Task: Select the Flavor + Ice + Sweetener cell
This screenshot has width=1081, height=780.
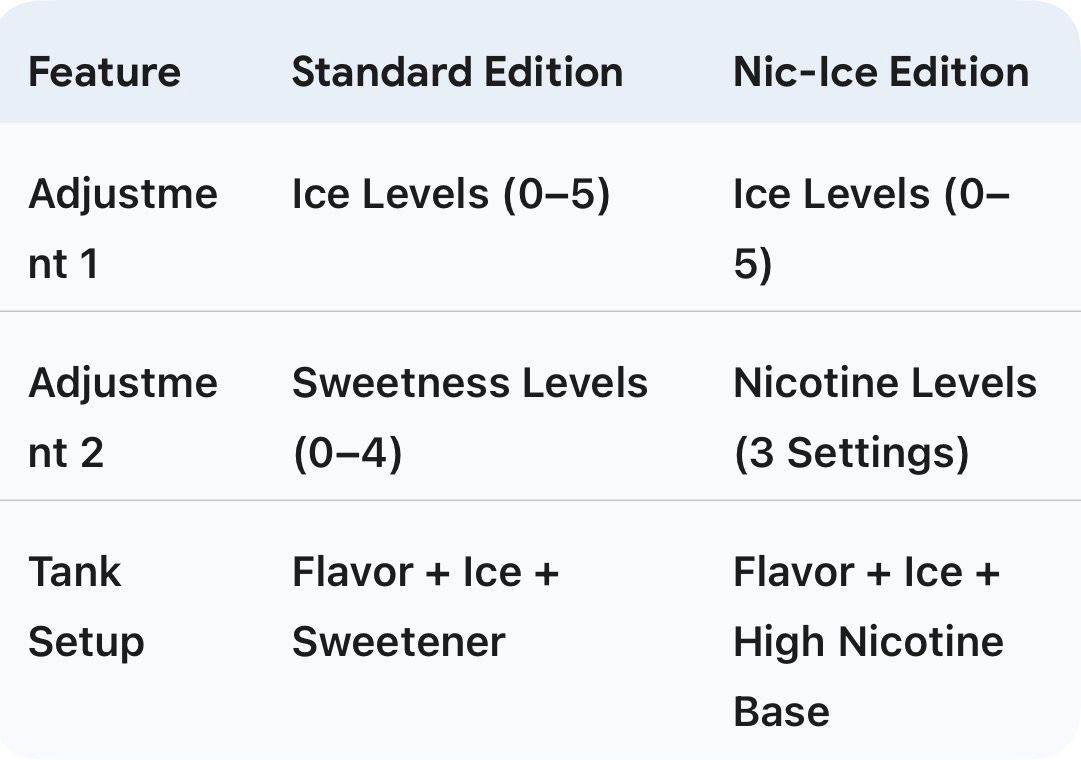Action: 425,607
